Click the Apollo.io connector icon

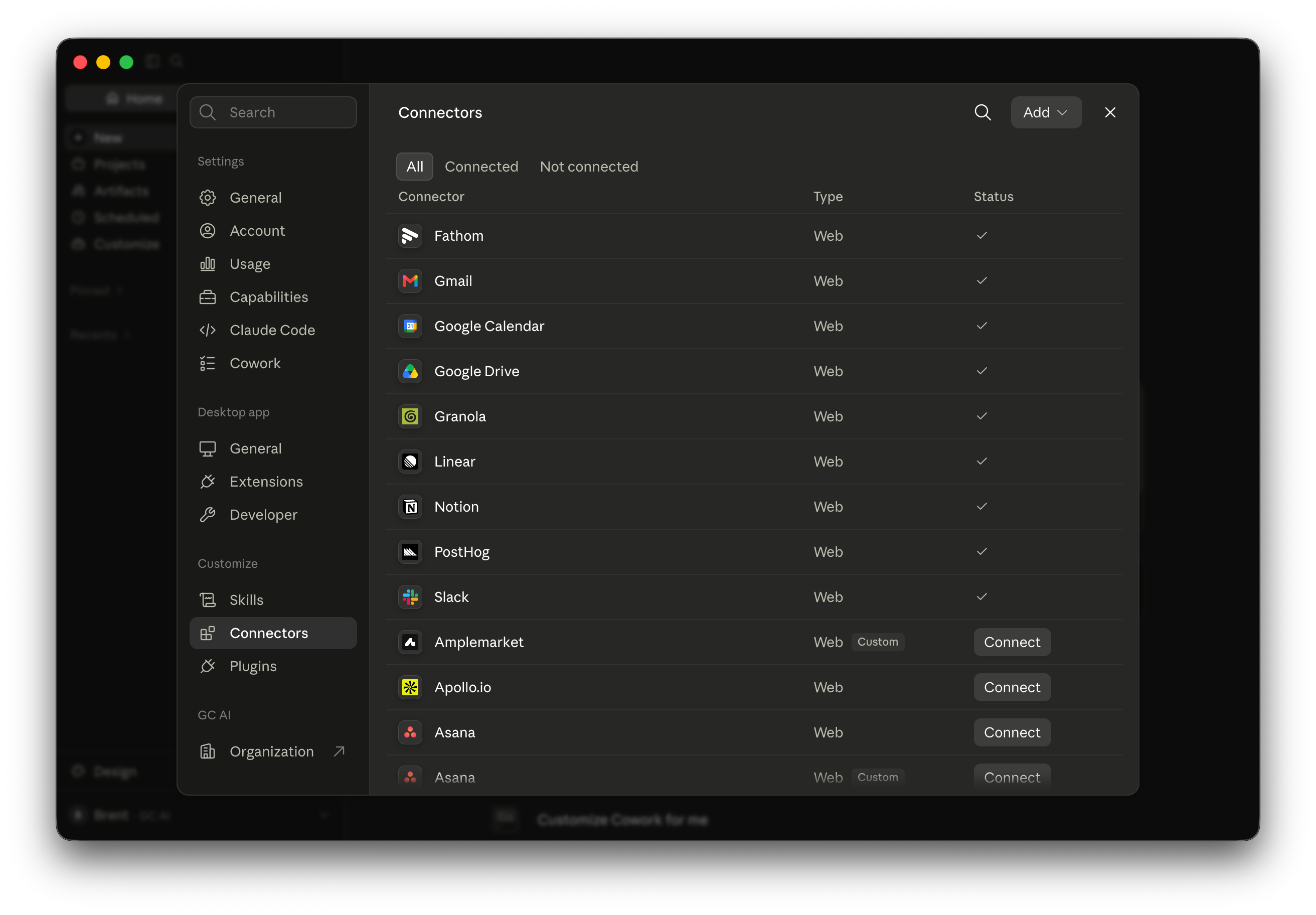click(x=410, y=687)
